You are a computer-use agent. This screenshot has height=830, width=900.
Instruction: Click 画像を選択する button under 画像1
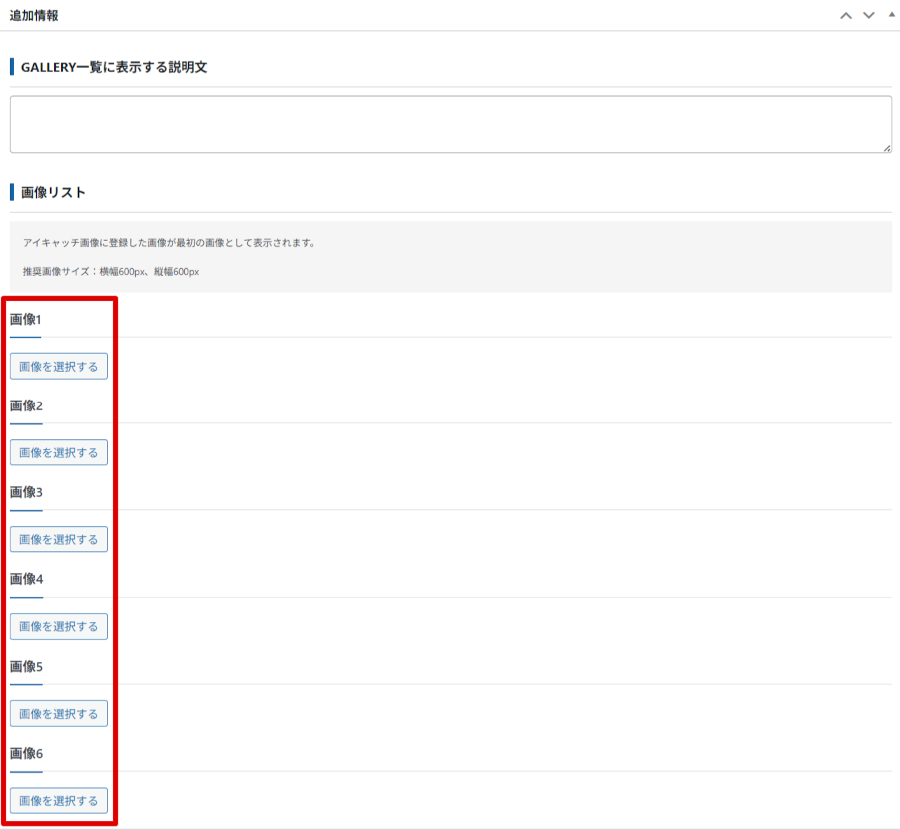pyautogui.click(x=59, y=367)
